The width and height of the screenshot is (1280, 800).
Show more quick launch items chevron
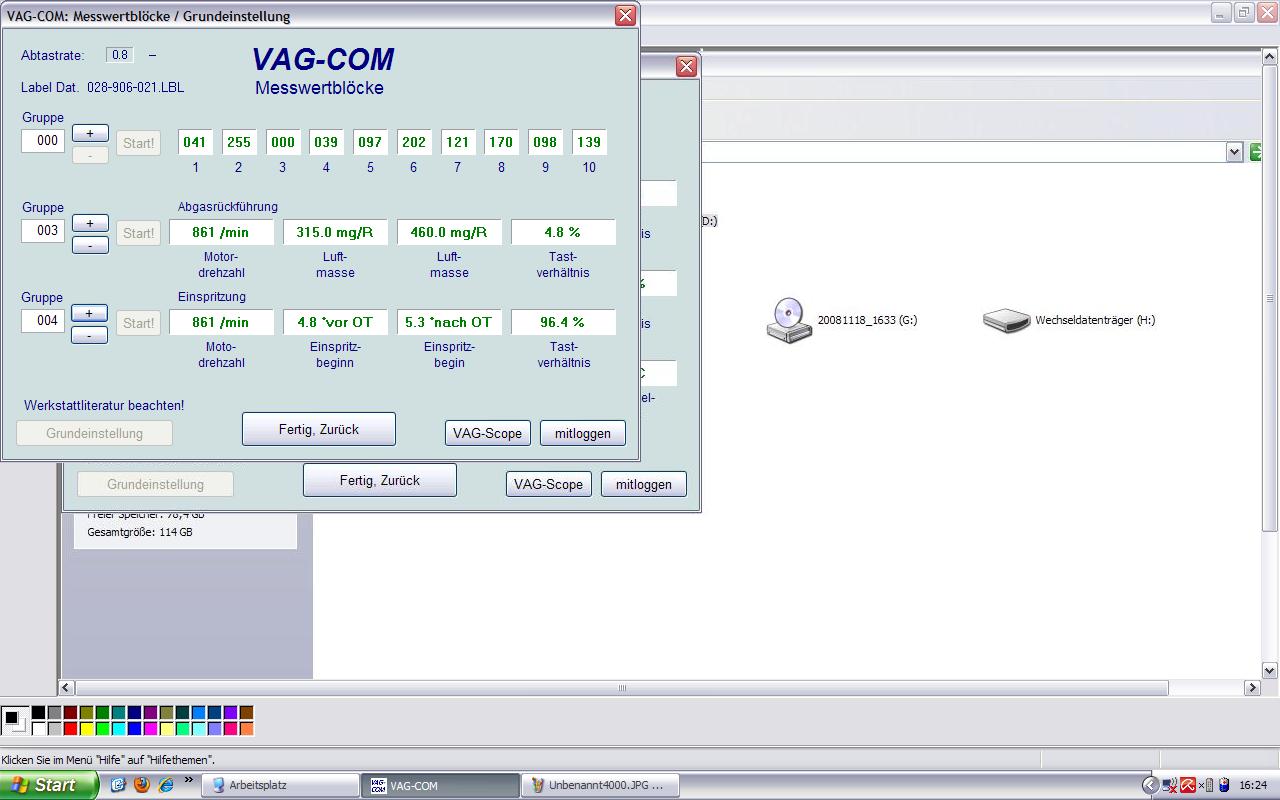pos(188,781)
